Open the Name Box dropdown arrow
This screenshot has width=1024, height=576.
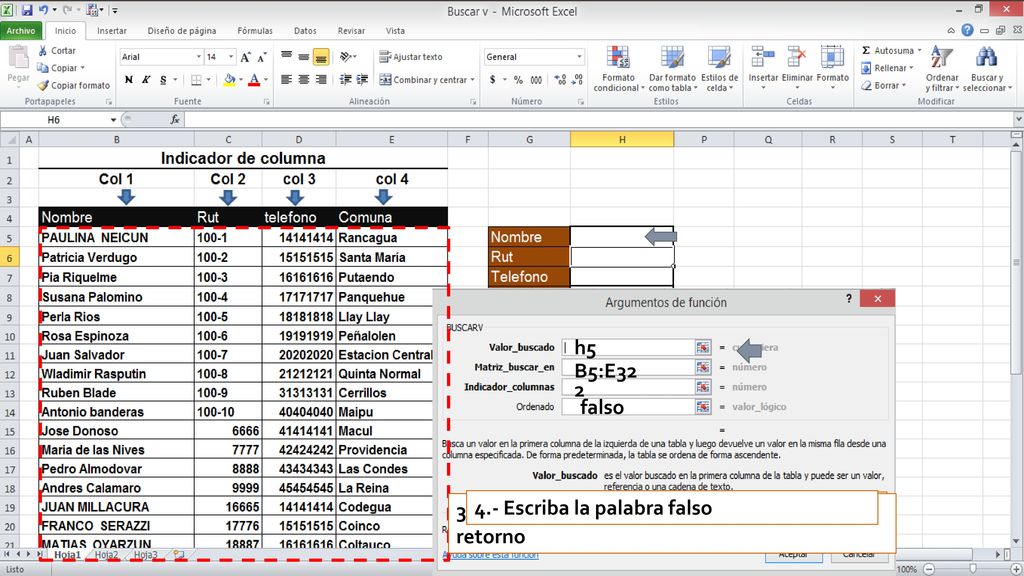pos(113,120)
